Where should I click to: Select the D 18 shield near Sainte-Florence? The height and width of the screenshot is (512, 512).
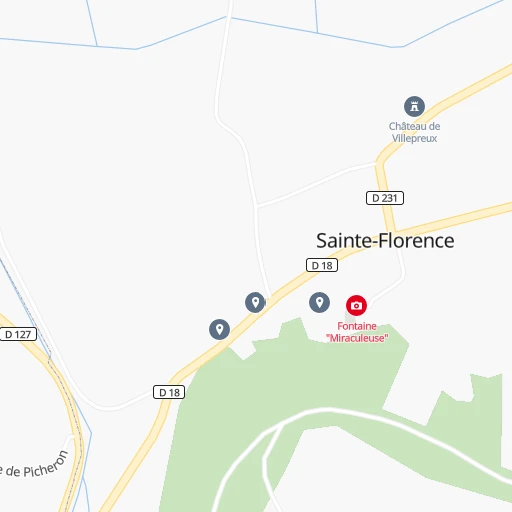click(x=322, y=265)
